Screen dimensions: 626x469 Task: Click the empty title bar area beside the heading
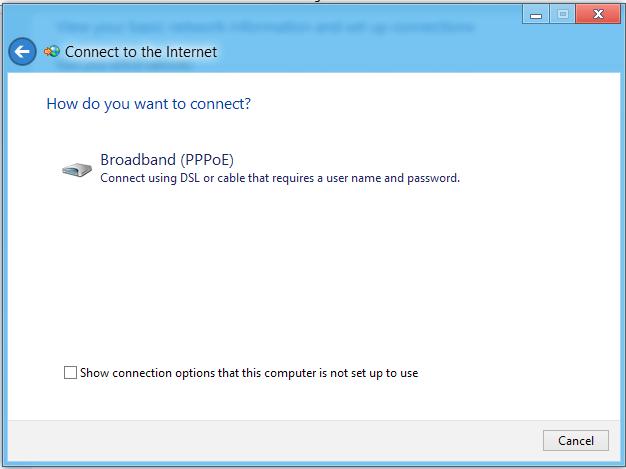pyautogui.click(x=399, y=52)
